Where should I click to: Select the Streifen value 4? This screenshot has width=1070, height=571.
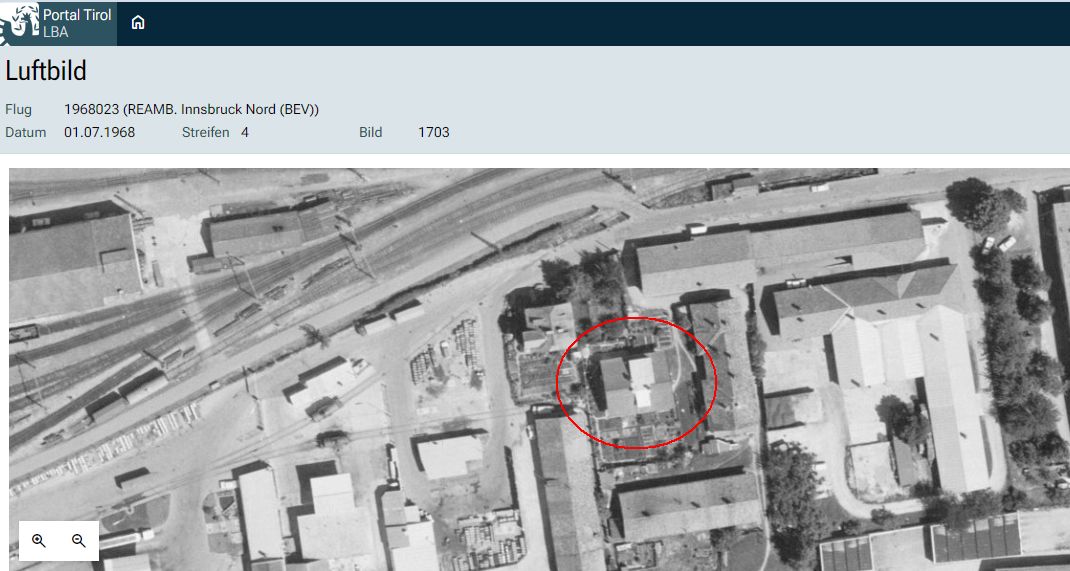point(244,132)
